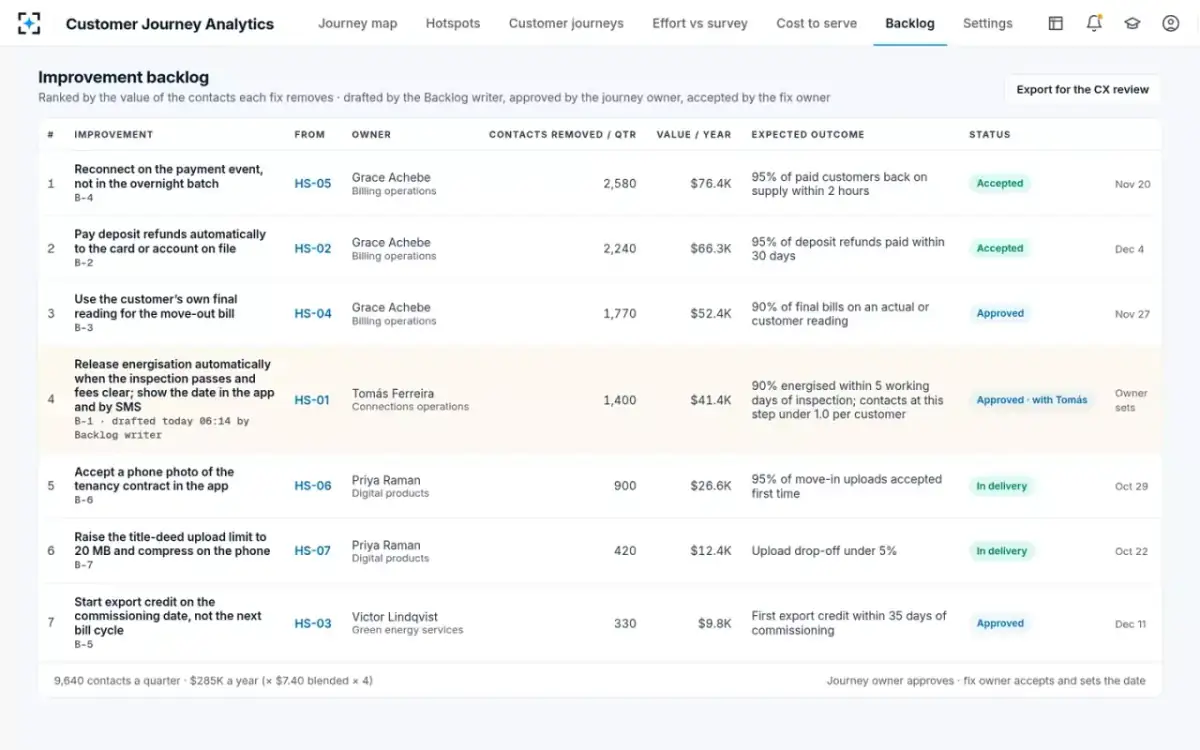Click the Improvement column header
The width and height of the screenshot is (1200, 750).
click(x=114, y=134)
